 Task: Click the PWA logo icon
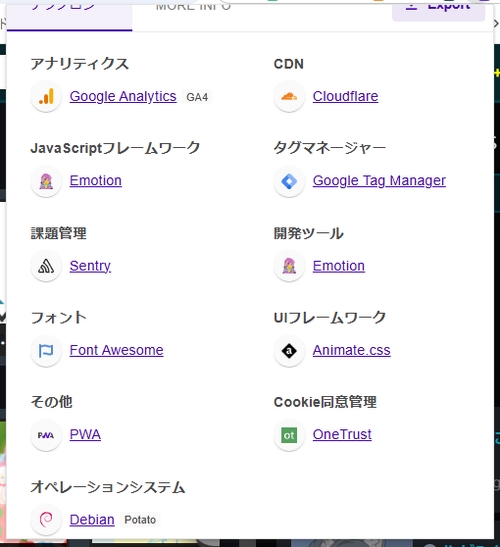point(46,435)
